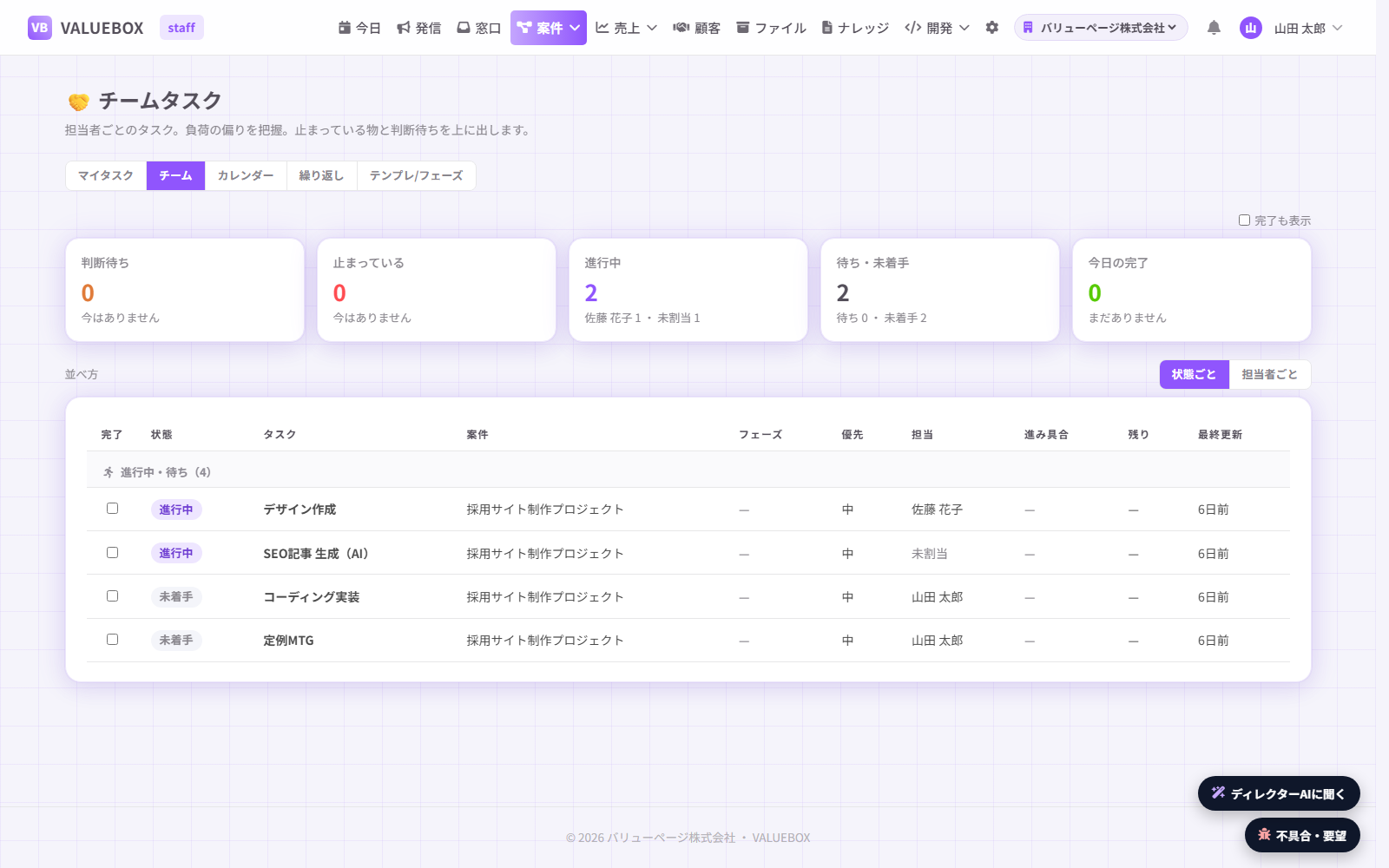Click the VB logo icon
The height and width of the screenshot is (868, 1389).
40,28
